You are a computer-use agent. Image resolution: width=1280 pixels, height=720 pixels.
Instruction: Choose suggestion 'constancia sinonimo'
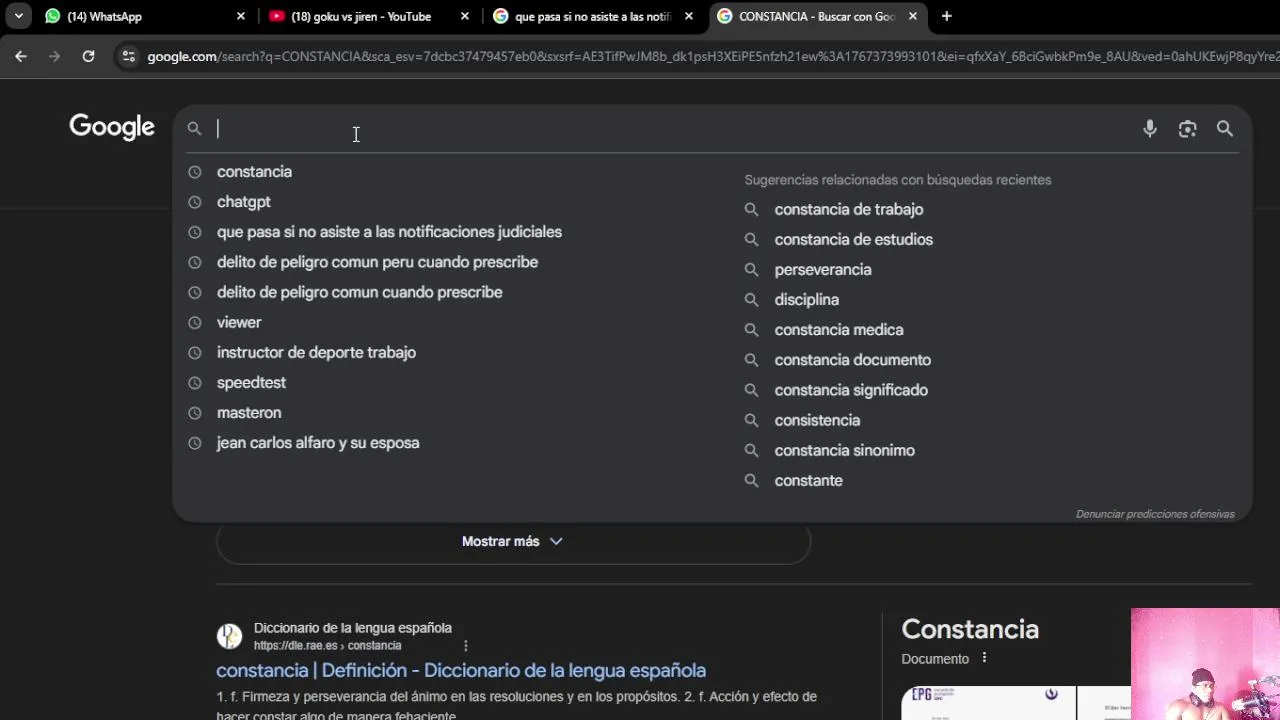pyautogui.click(x=845, y=450)
